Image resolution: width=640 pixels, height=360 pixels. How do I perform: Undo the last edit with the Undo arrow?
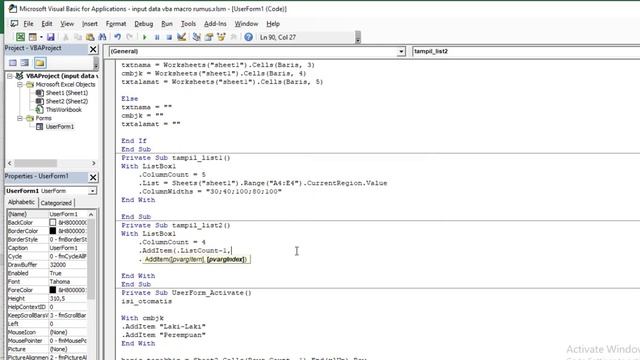tap(118, 37)
